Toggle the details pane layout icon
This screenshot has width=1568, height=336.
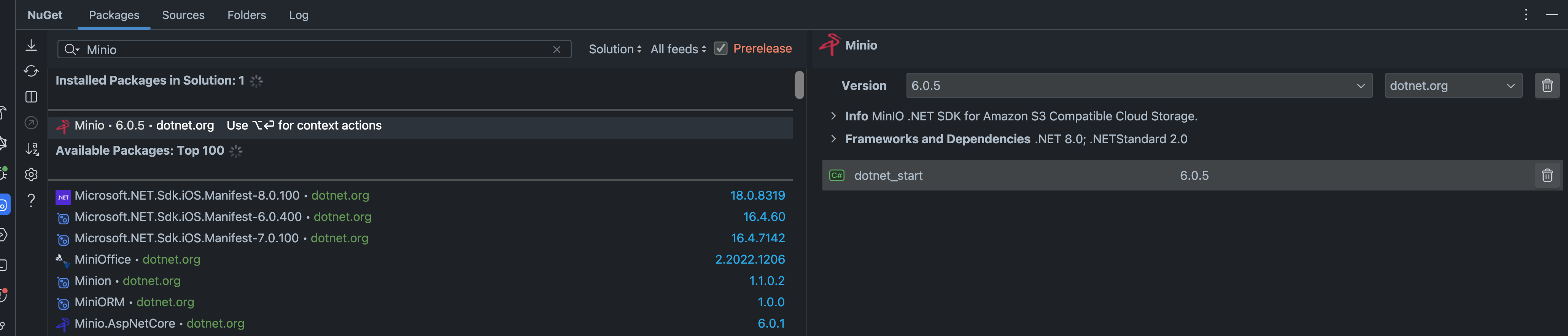point(31,97)
